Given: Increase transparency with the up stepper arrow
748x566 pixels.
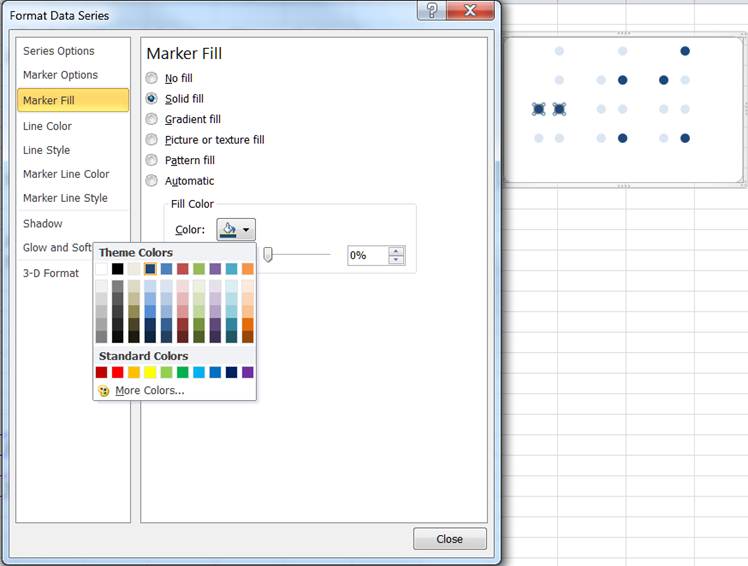Looking at the screenshot, I should pos(397,250).
